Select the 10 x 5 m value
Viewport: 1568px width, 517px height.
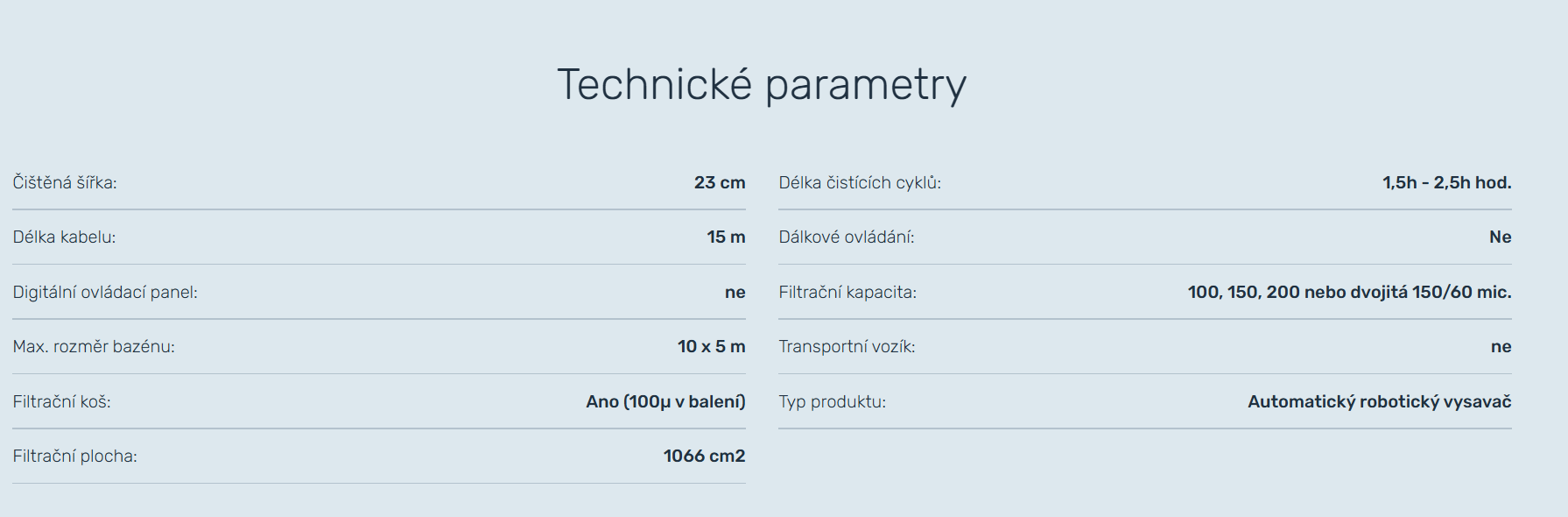711,346
